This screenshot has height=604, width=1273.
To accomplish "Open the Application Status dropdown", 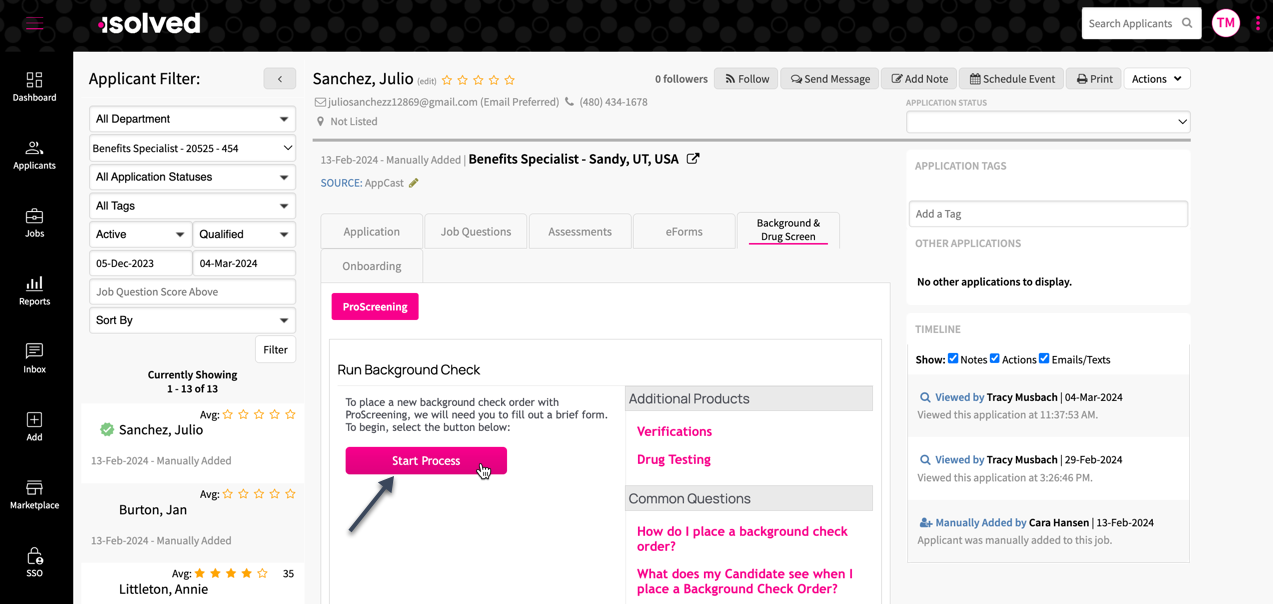I will pyautogui.click(x=1047, y=122).
